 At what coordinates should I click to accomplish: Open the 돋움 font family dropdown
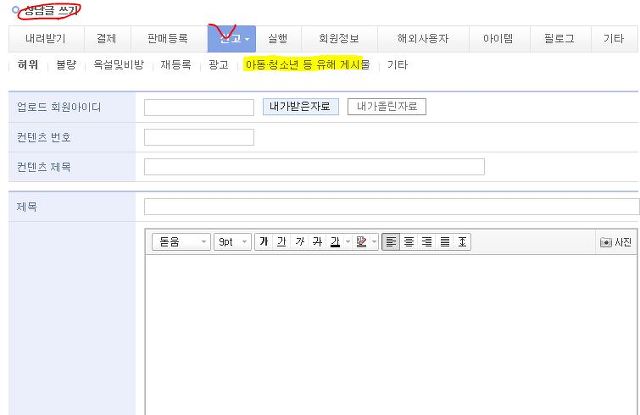[181, 242]
